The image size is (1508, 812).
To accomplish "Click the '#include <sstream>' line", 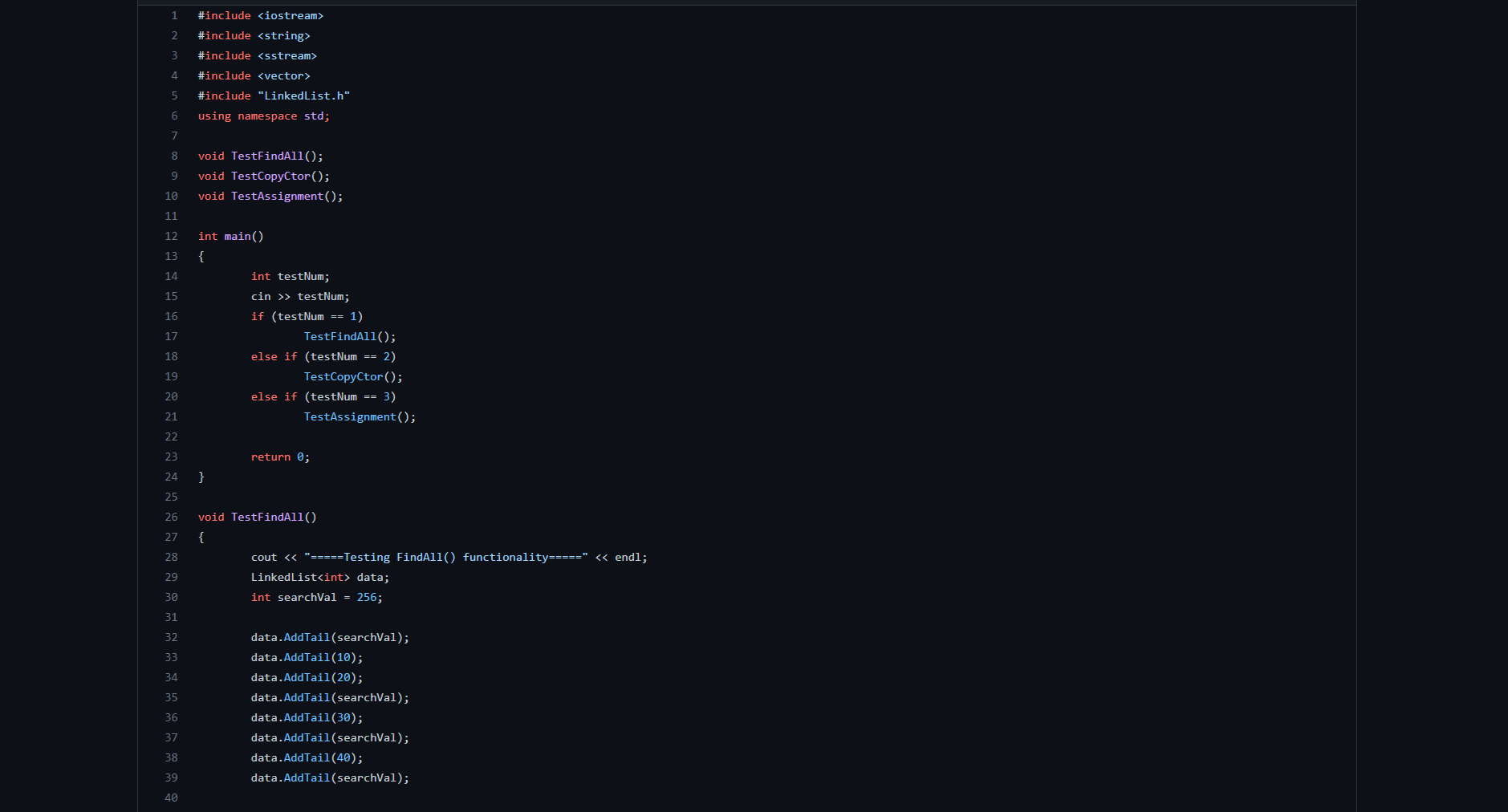I will coord(257,55).
